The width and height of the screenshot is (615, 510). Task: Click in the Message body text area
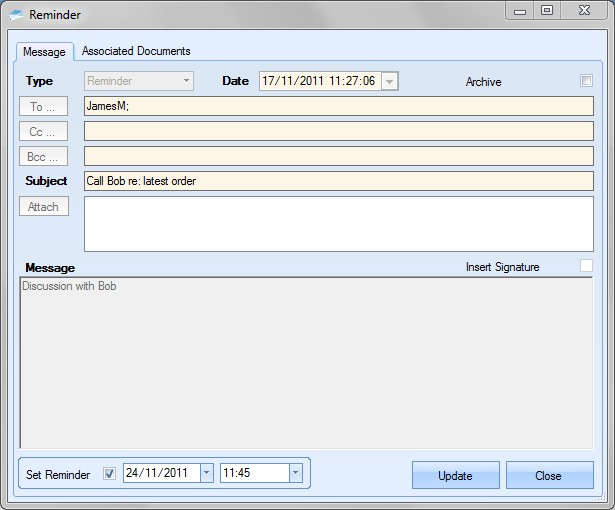306,362
